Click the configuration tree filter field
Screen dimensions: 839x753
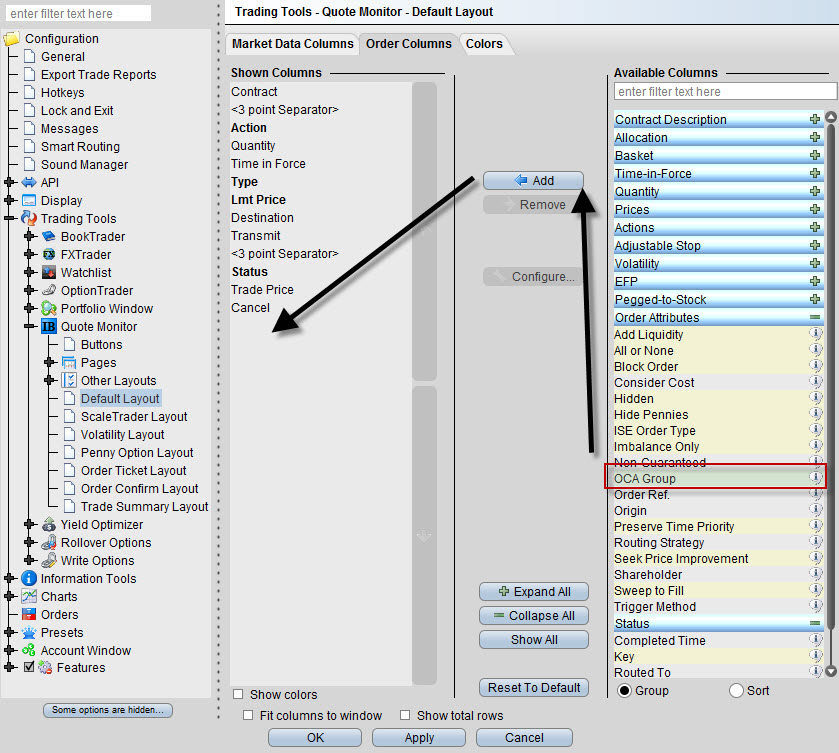78,13
